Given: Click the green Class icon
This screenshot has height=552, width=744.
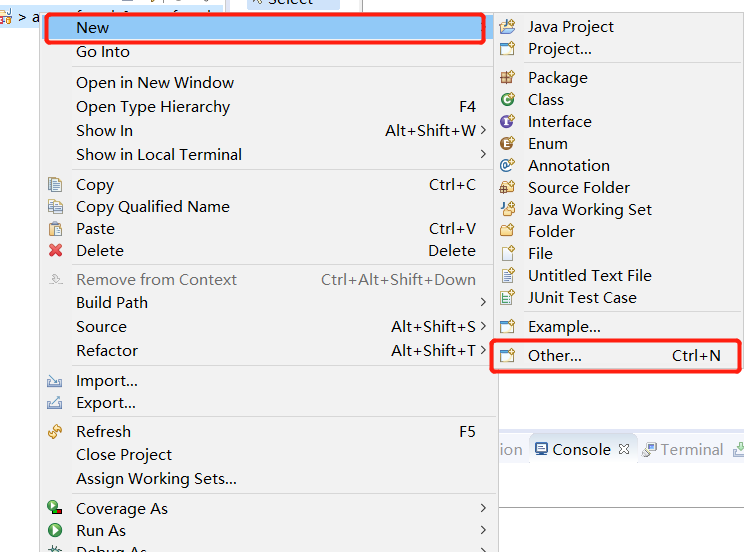Looking at the screenshot, I should (508, 100).
